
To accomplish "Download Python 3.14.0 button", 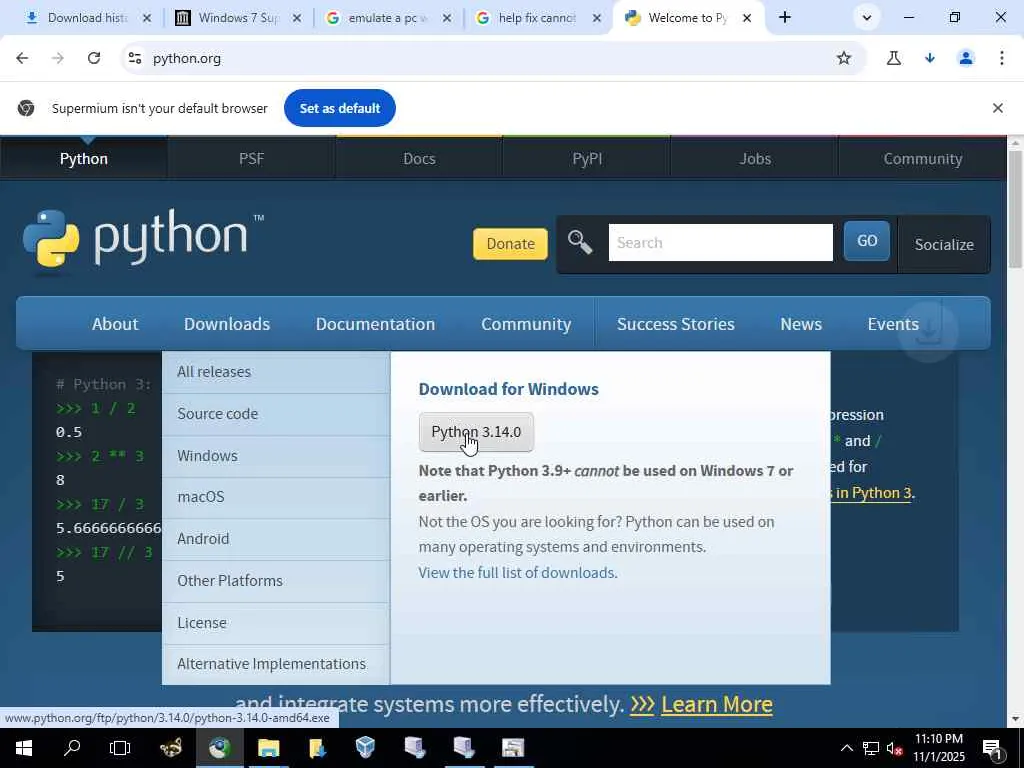I will click(x=476, y=432).
